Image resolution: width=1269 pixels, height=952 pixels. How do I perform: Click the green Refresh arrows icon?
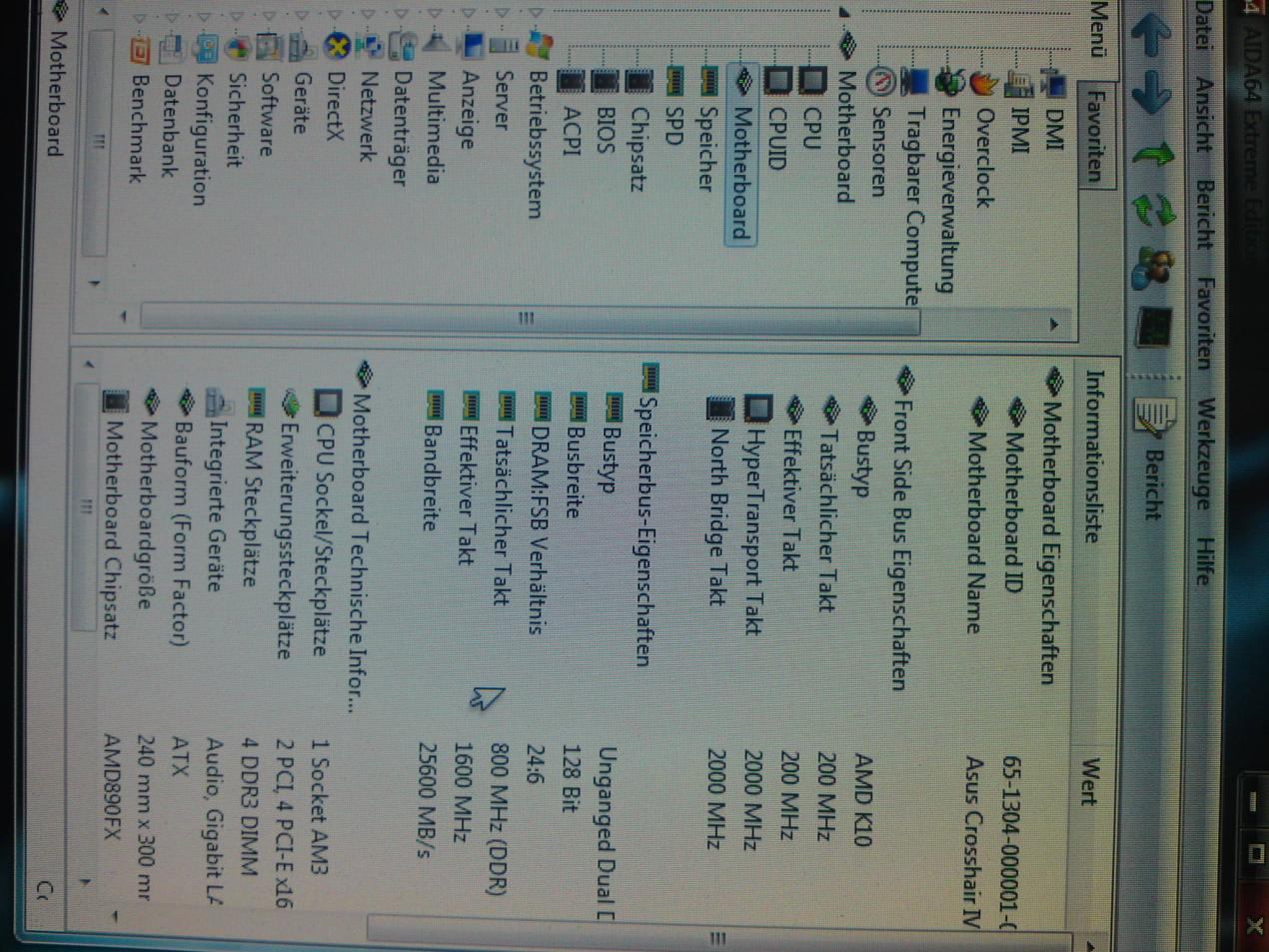1153,209
